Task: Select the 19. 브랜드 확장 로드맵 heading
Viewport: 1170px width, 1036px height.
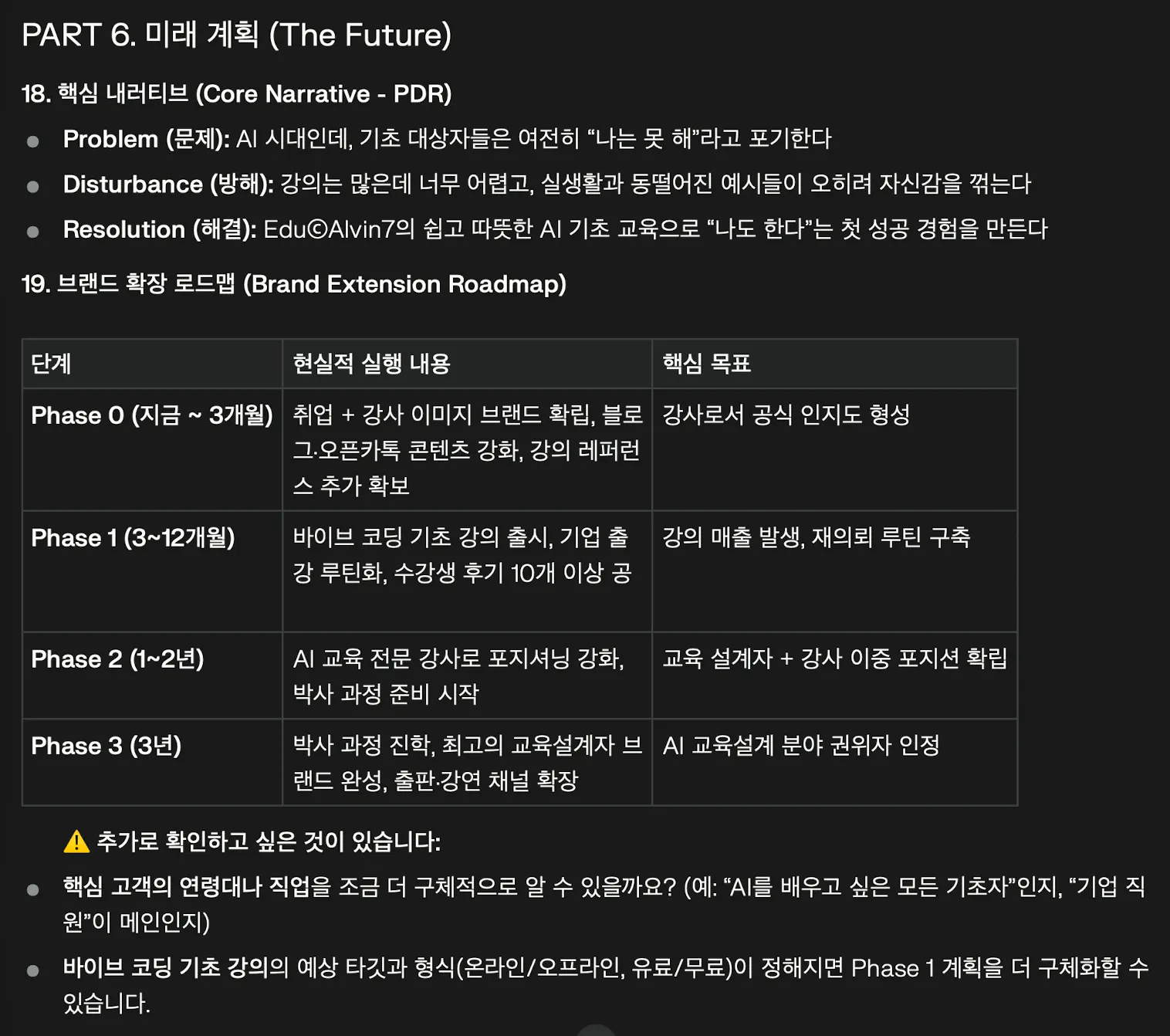Action: click(x=293, y=284)
